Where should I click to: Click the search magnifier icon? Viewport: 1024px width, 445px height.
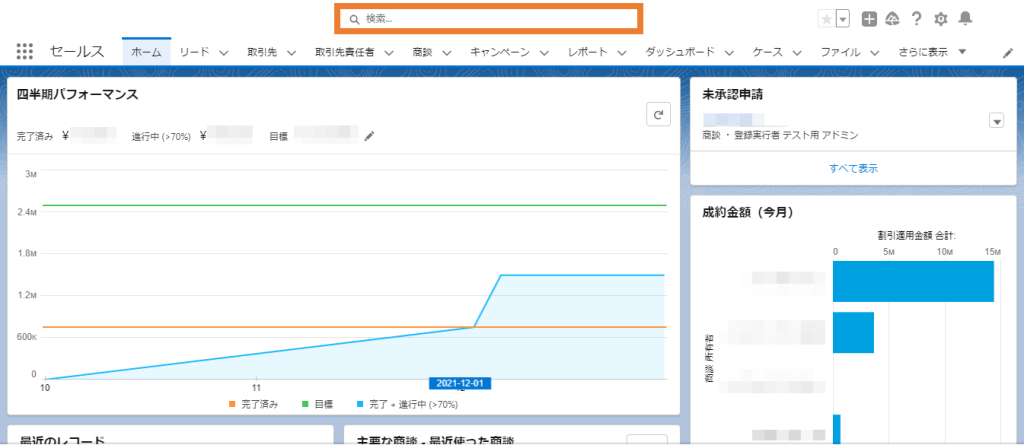coord(354,20)
